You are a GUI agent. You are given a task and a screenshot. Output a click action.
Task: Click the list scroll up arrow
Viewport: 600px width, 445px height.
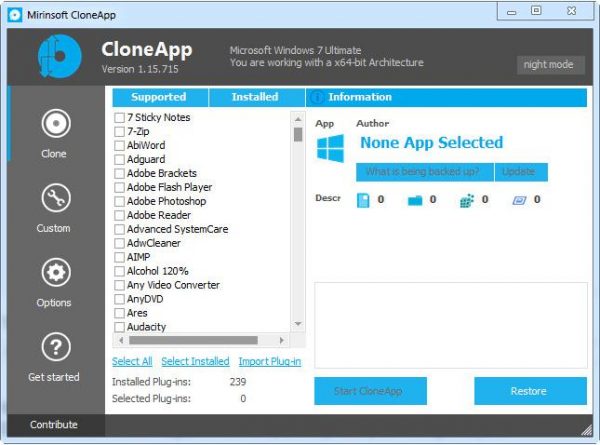pos(298,119)
